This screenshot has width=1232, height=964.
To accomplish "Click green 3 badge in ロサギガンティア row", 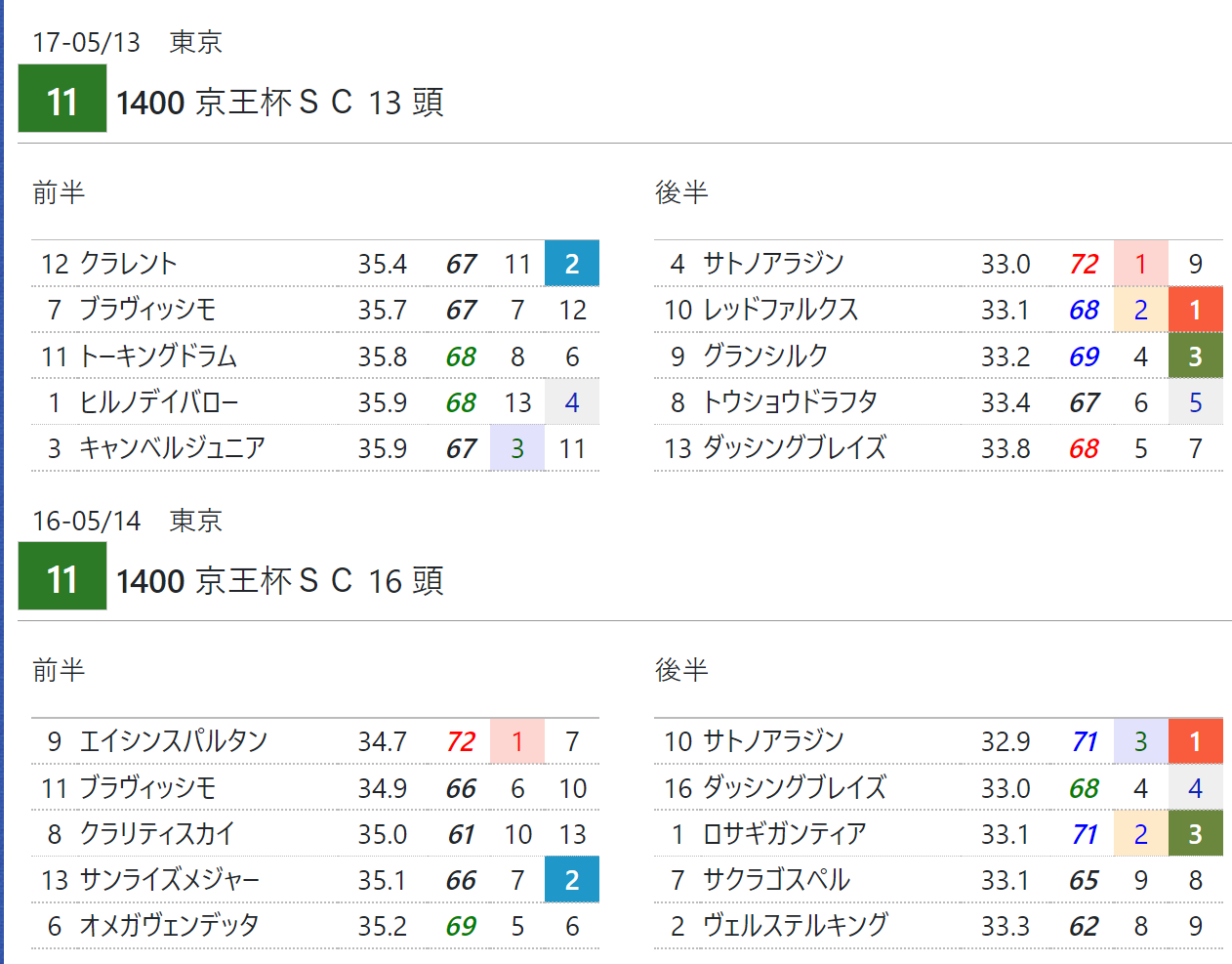I will [1195, 834].
